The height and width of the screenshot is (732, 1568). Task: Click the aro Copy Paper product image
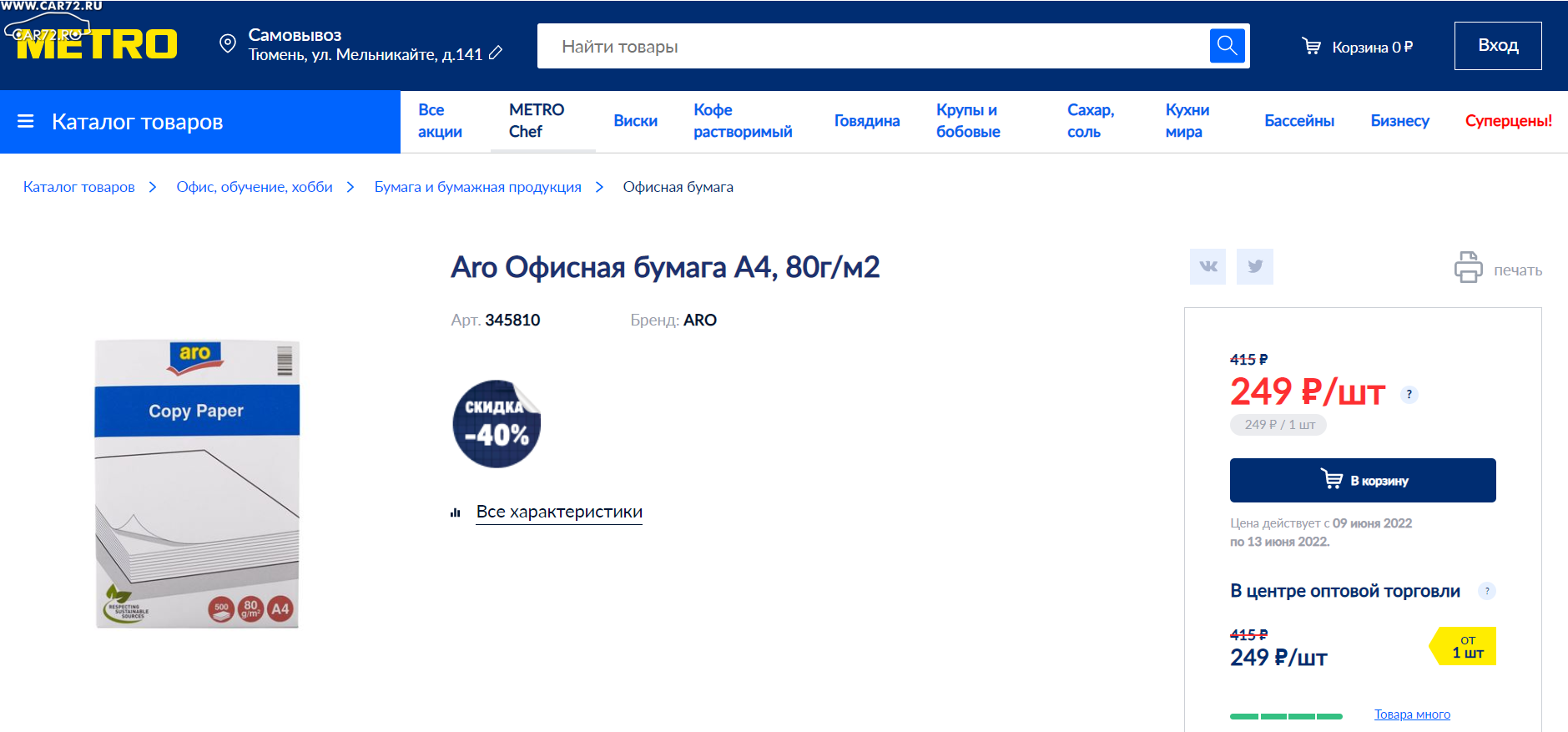tap(197, 483)
